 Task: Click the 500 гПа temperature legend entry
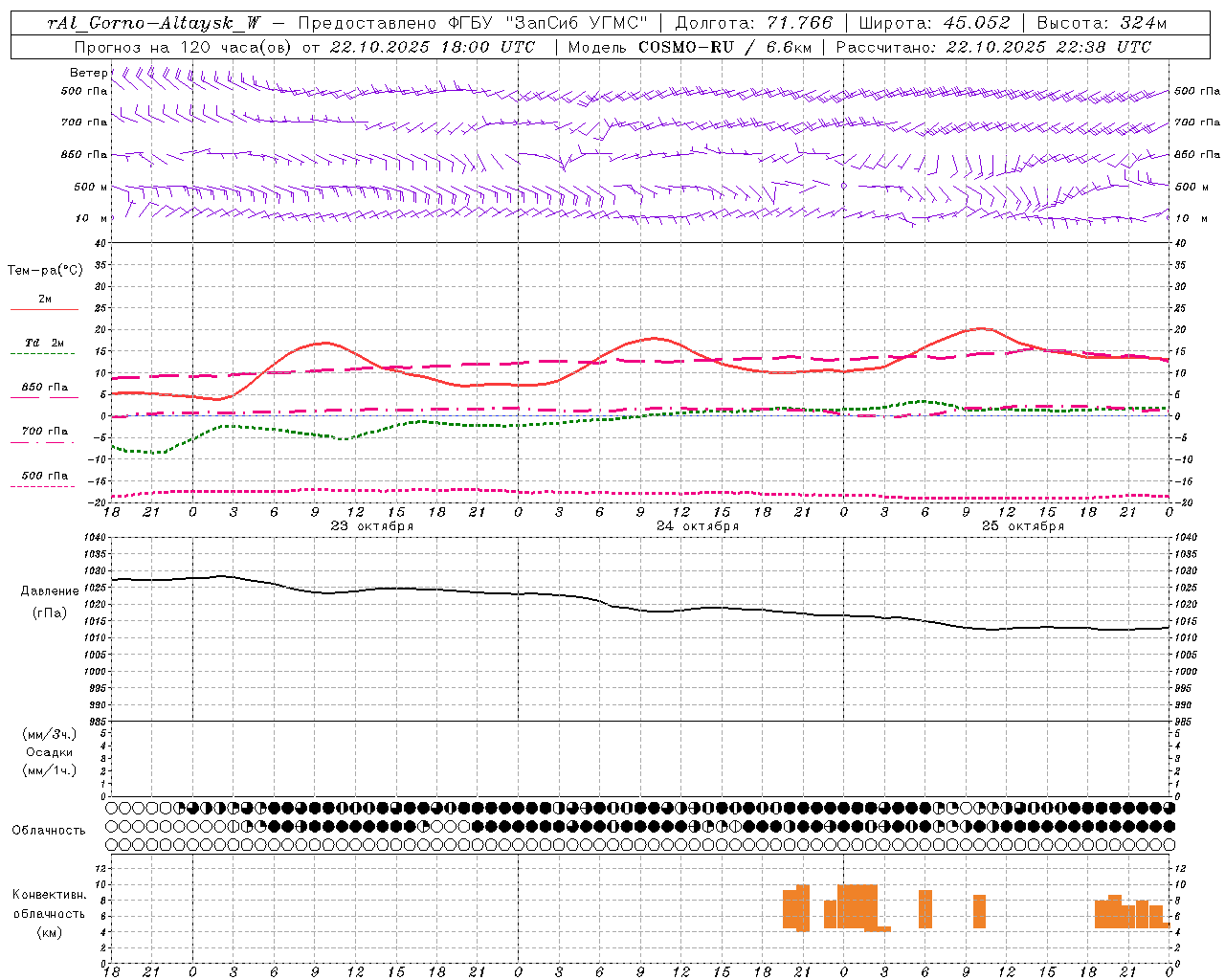coord(45,476)
